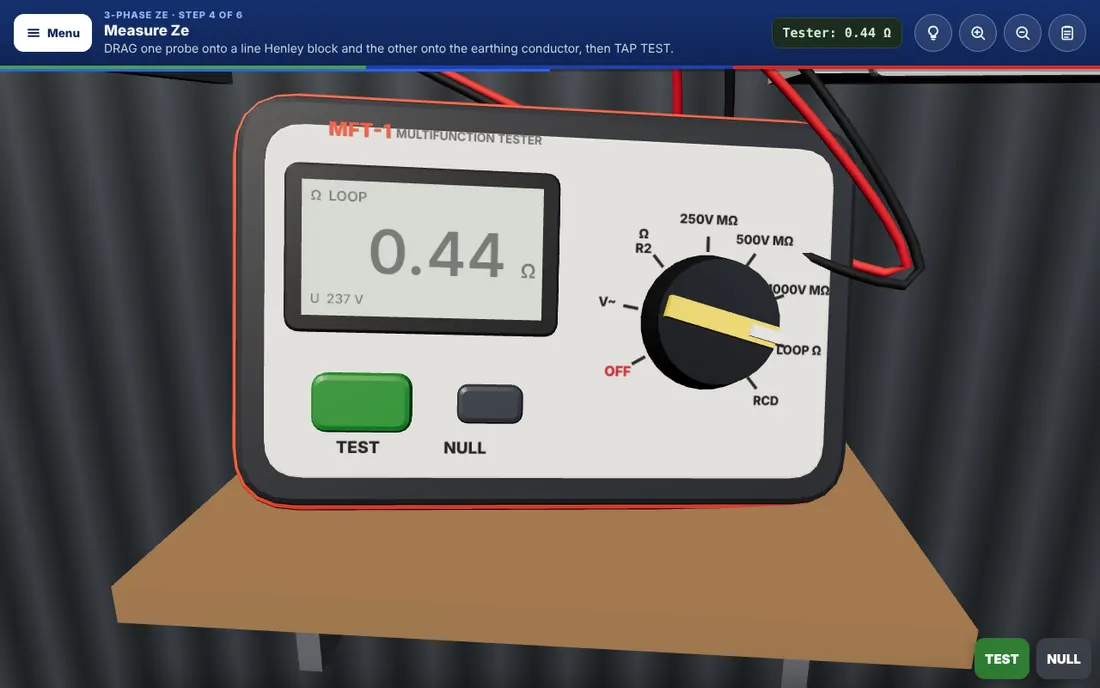Select the Ω R2 dial position
The height and width of the screenshot is (688, 1100).
click(x=643, y=241)
